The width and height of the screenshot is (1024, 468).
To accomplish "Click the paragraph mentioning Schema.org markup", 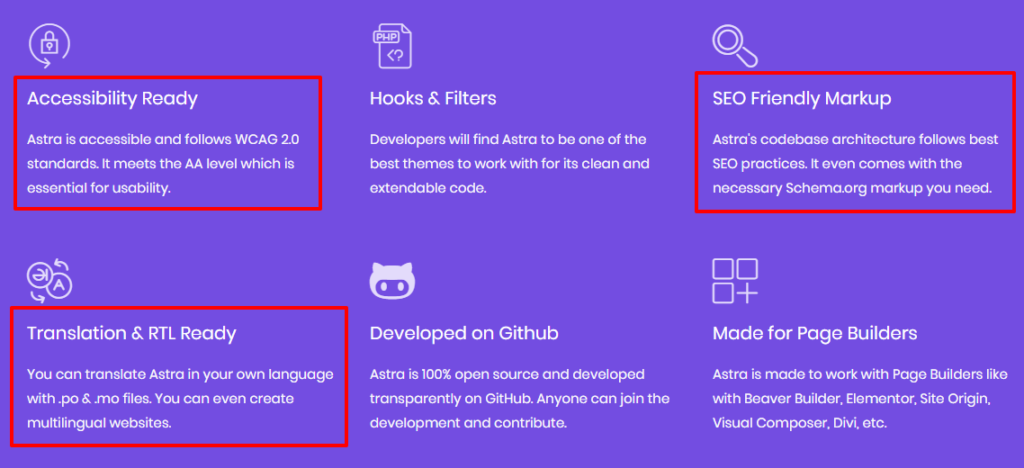I will tap(856, 164).
